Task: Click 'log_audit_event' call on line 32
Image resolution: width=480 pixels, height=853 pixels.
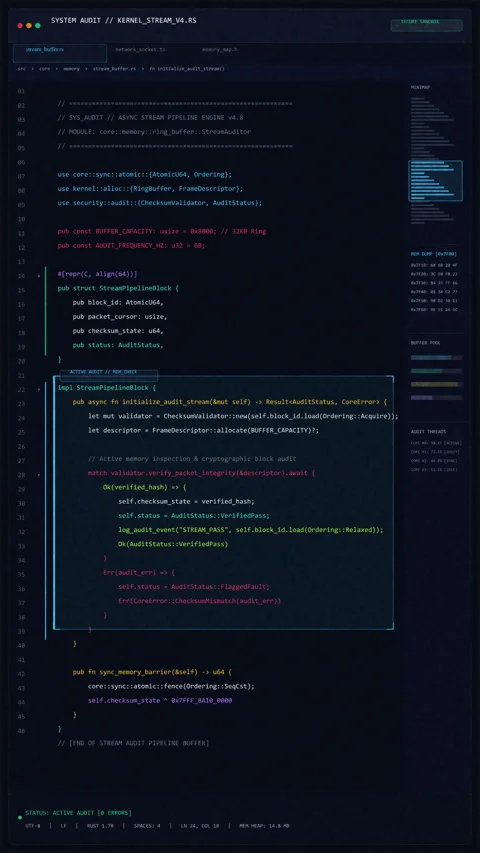Action: [x=147, y=530]
